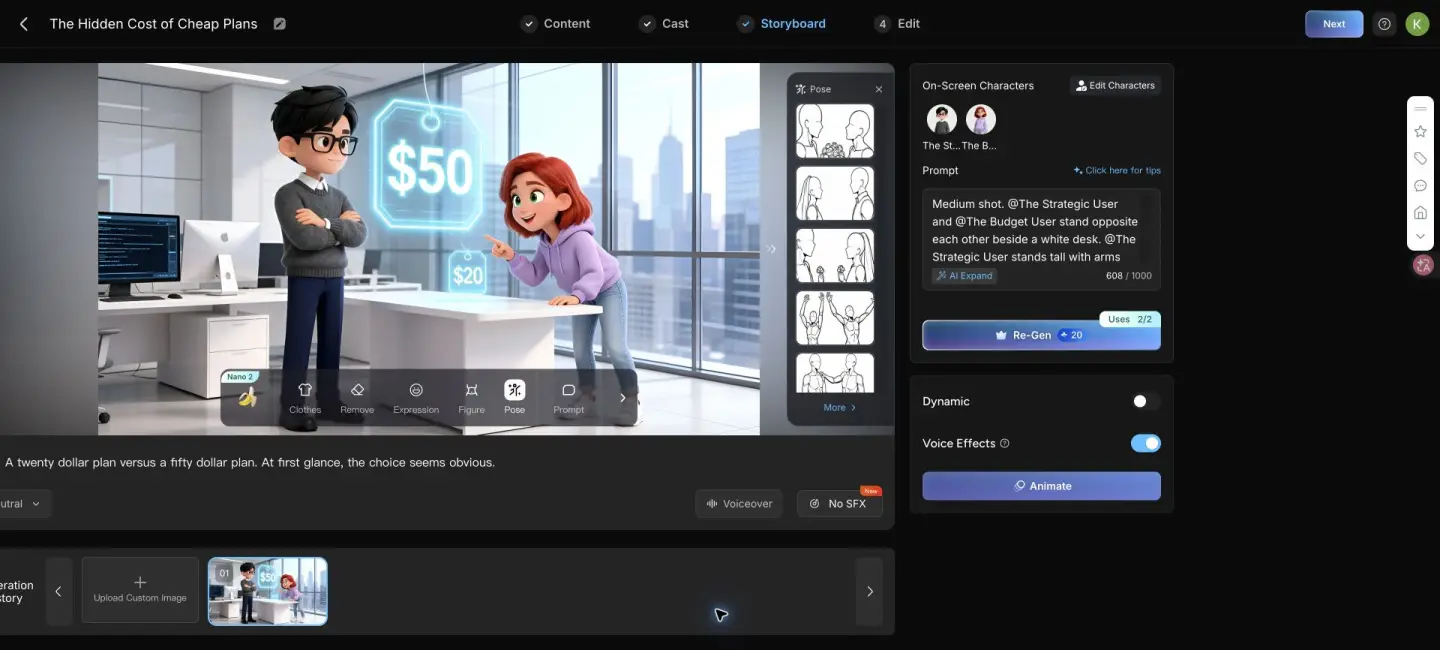Viewport: 1440px width, 650px height.
Task: Click the star icon in side widget
Action: [1420, 131]
